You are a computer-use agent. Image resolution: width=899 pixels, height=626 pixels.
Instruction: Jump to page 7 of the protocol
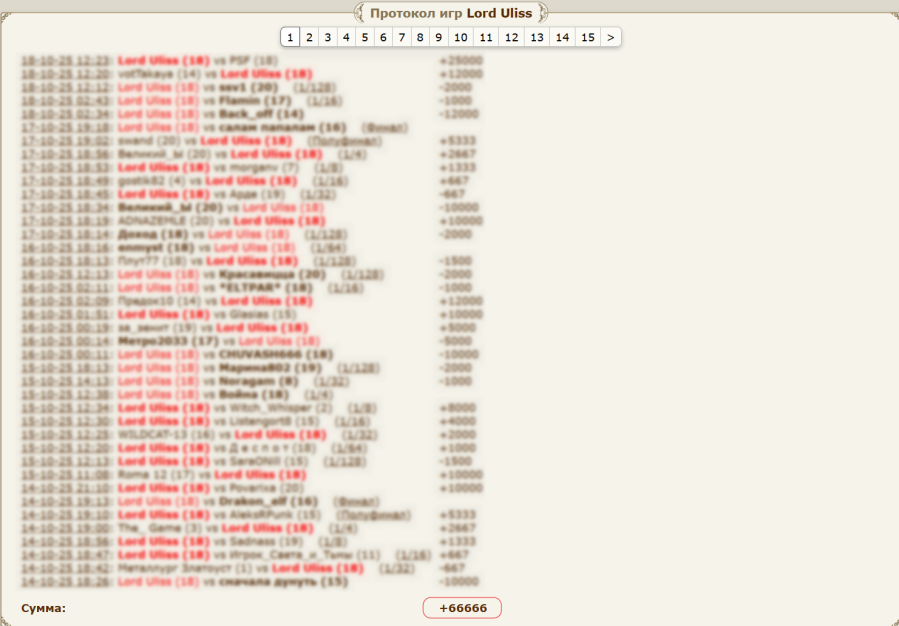point(401,37)
